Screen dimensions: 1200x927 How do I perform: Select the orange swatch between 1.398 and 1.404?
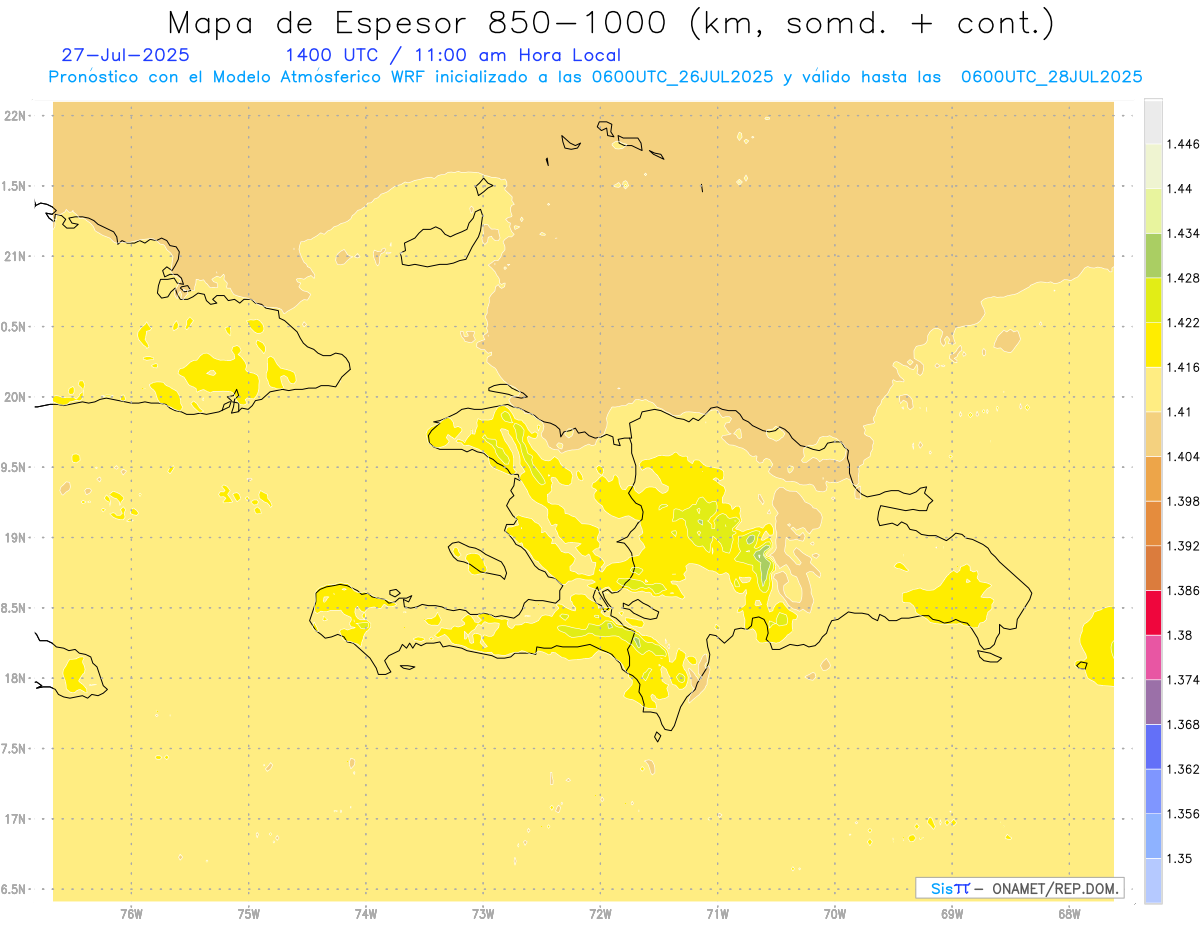(x=1153, y=479)
